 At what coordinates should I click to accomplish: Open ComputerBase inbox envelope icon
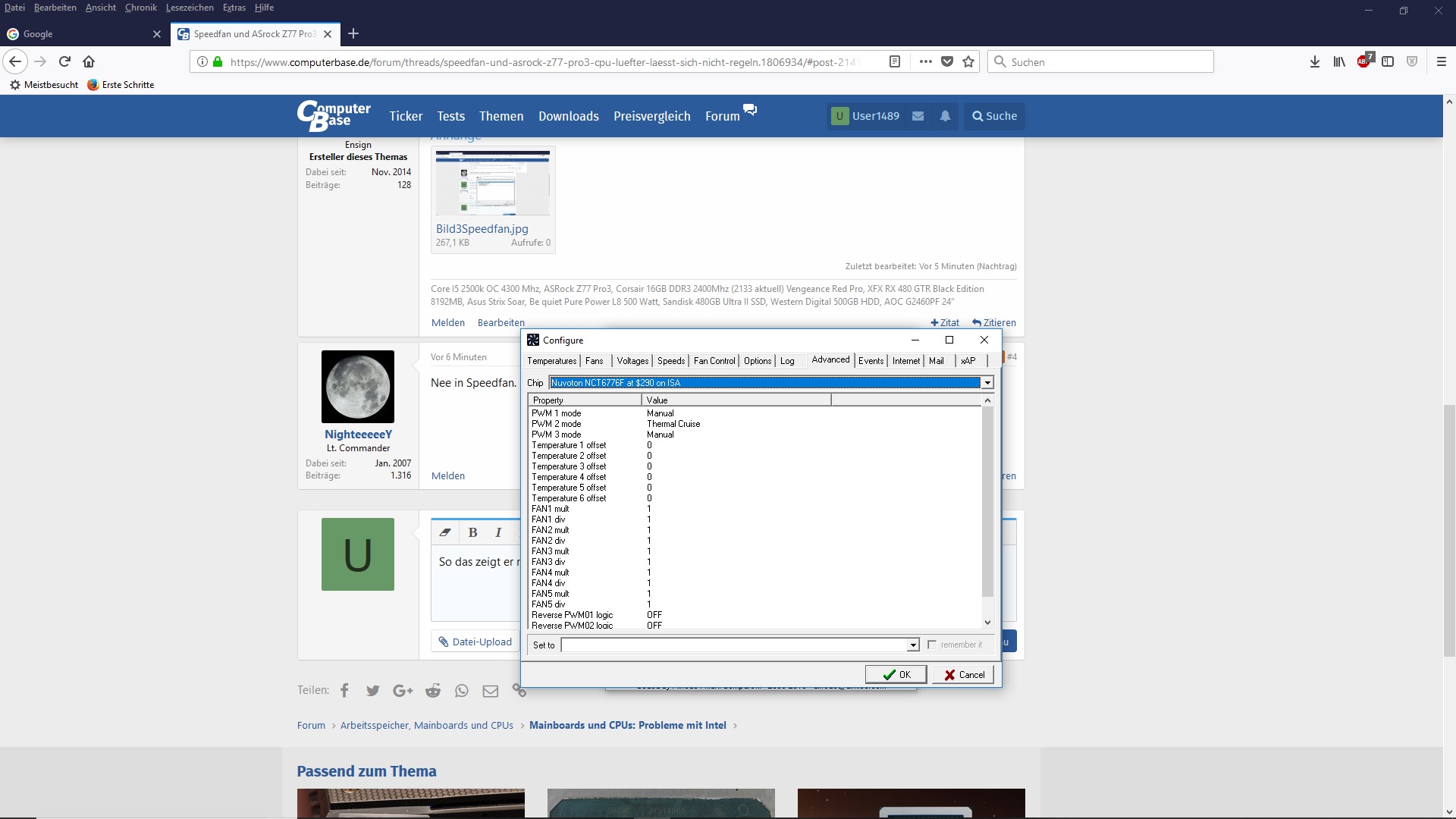[x=918, y=116]
